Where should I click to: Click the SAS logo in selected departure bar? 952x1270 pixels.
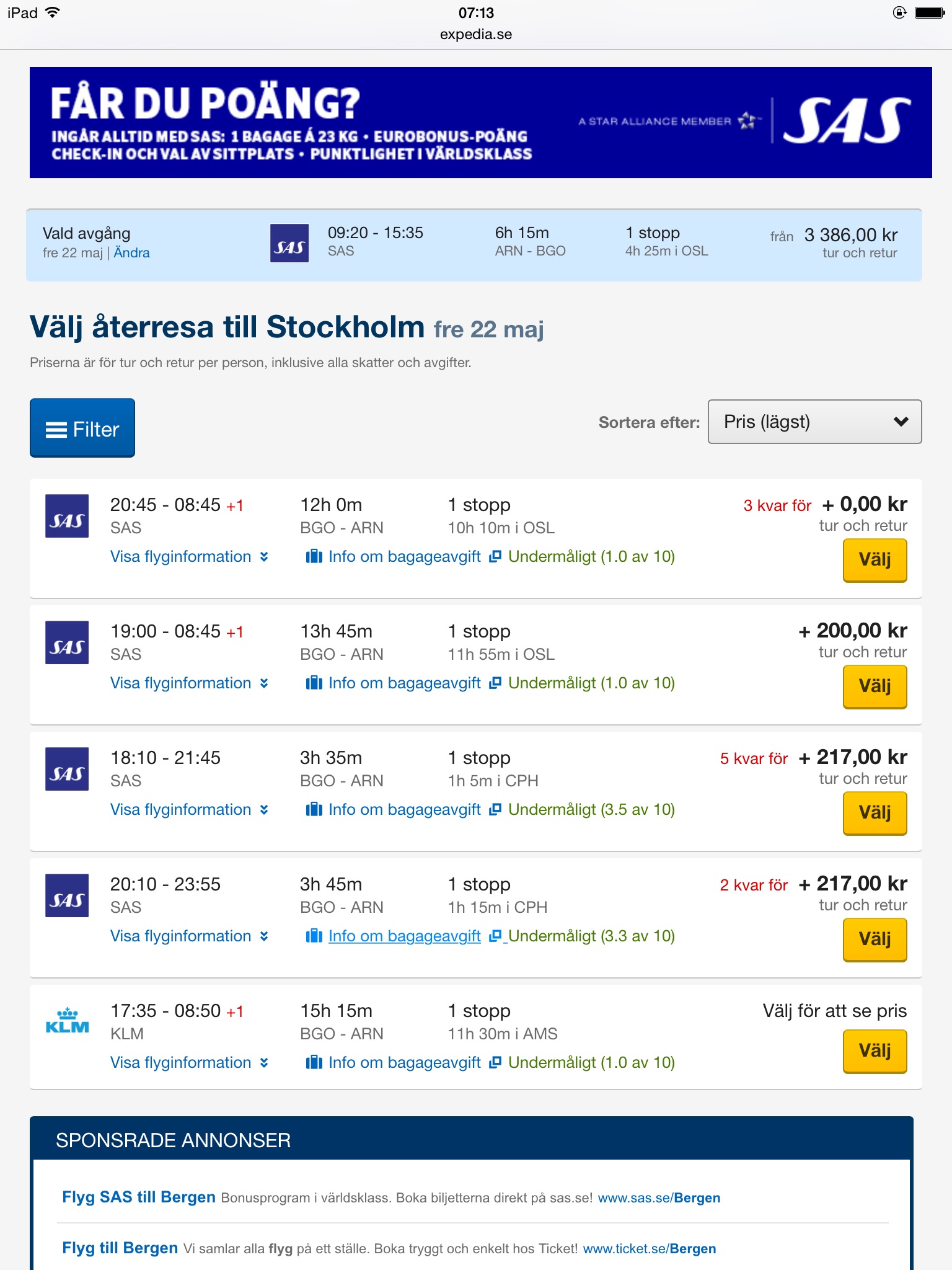click(289, 243)
